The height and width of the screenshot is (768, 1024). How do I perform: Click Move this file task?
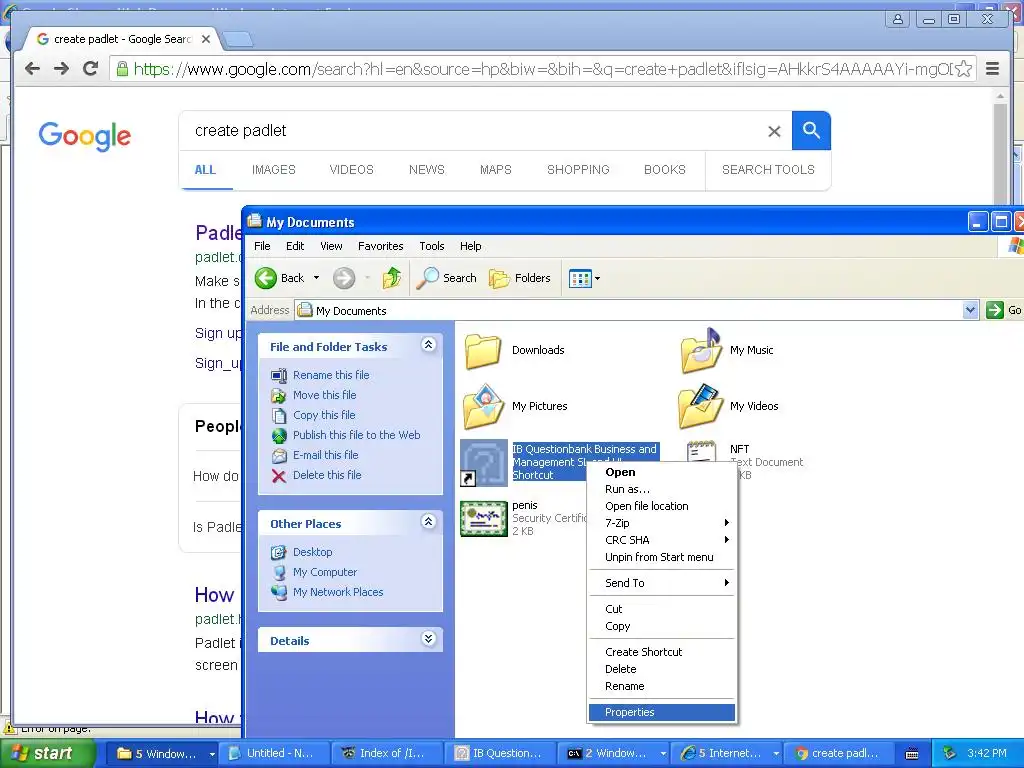pos(325,395)
